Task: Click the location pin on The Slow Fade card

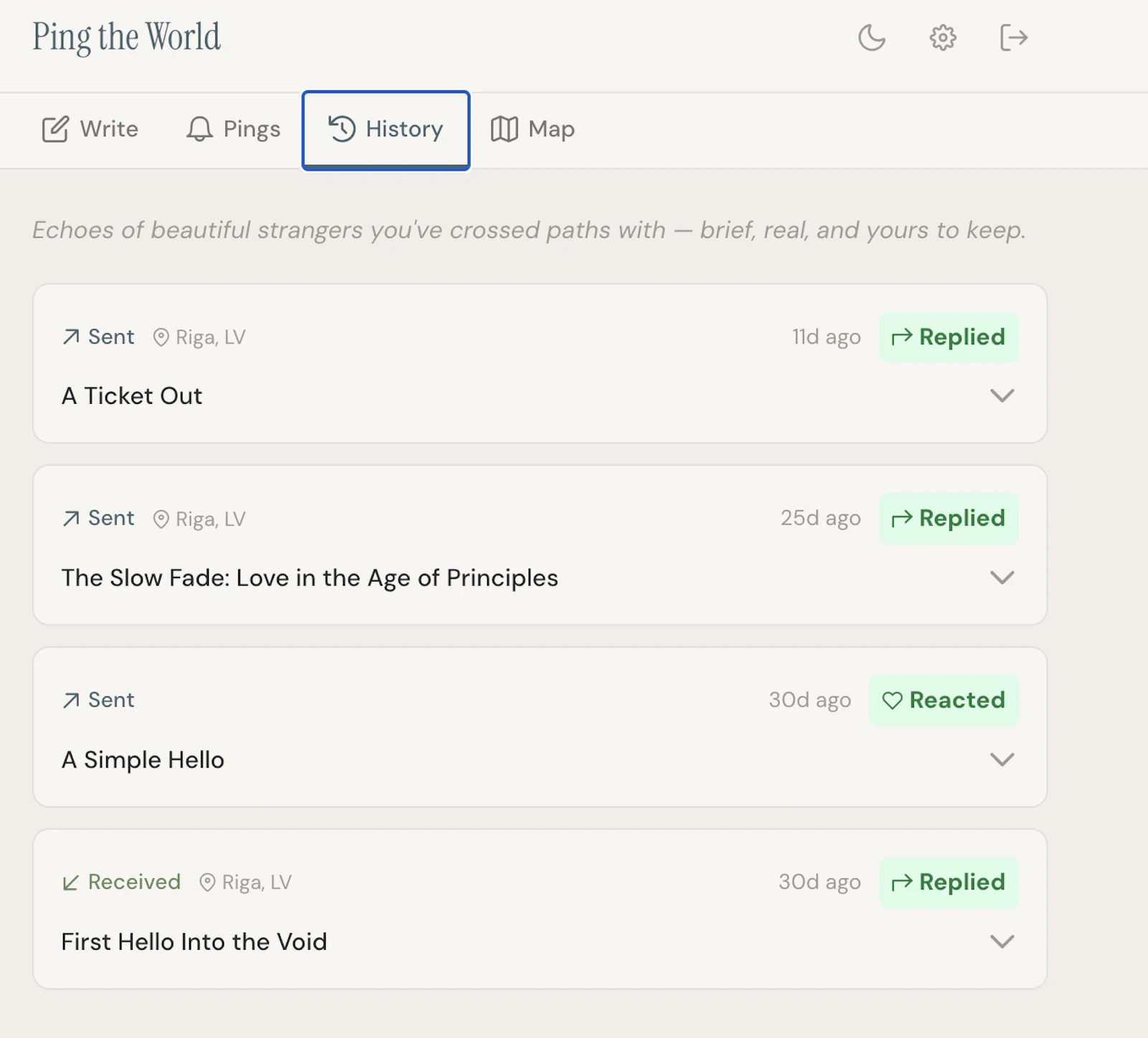Action: 161,519
